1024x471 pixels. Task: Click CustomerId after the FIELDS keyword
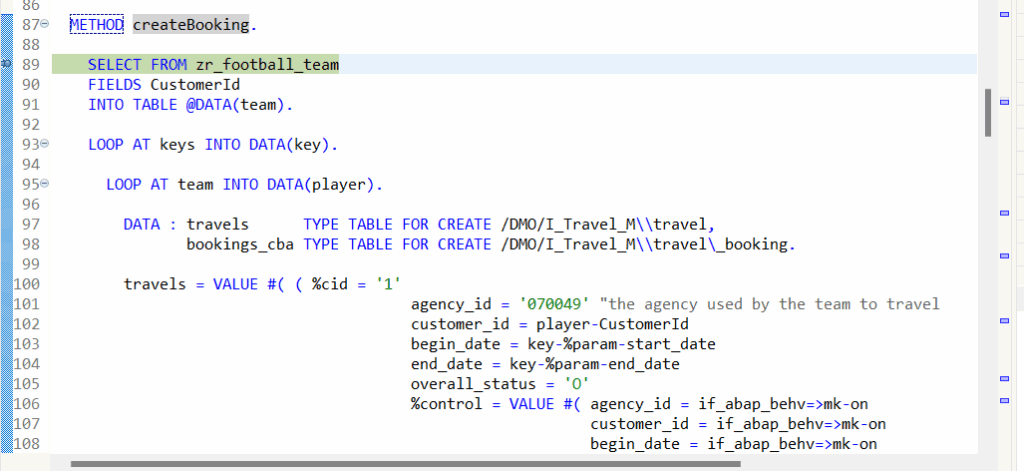195,85
